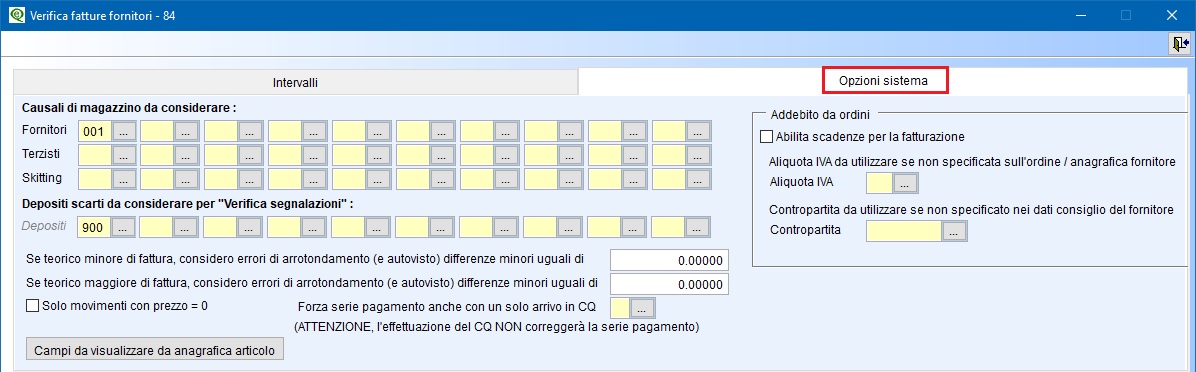Select the Opzioni sistema tab
Viewport: 1196px width, 372px height.
point(883,81)
